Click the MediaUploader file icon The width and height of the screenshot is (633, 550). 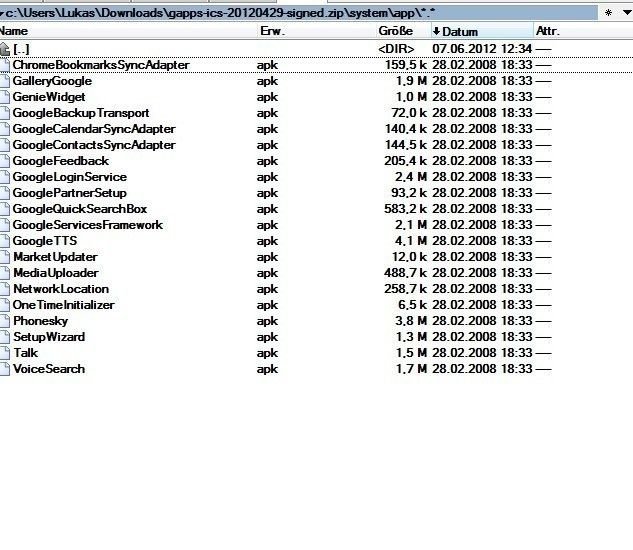(x=4, y=273)
